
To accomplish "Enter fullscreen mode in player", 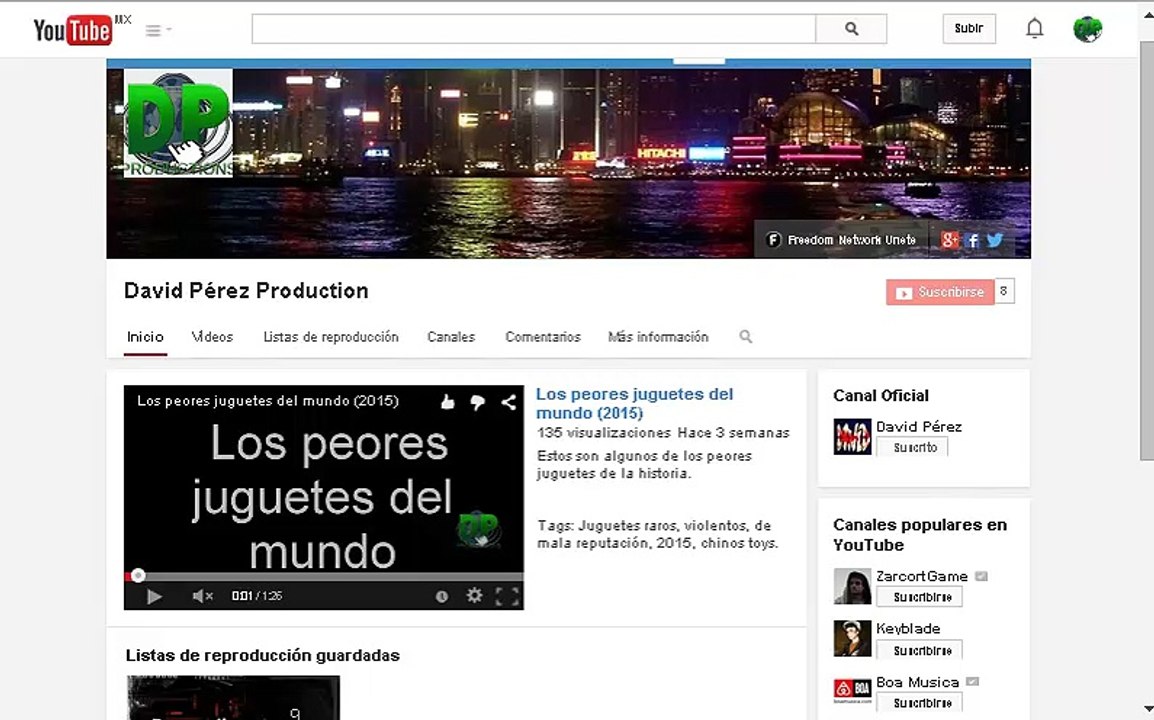I will coord(507,596).
